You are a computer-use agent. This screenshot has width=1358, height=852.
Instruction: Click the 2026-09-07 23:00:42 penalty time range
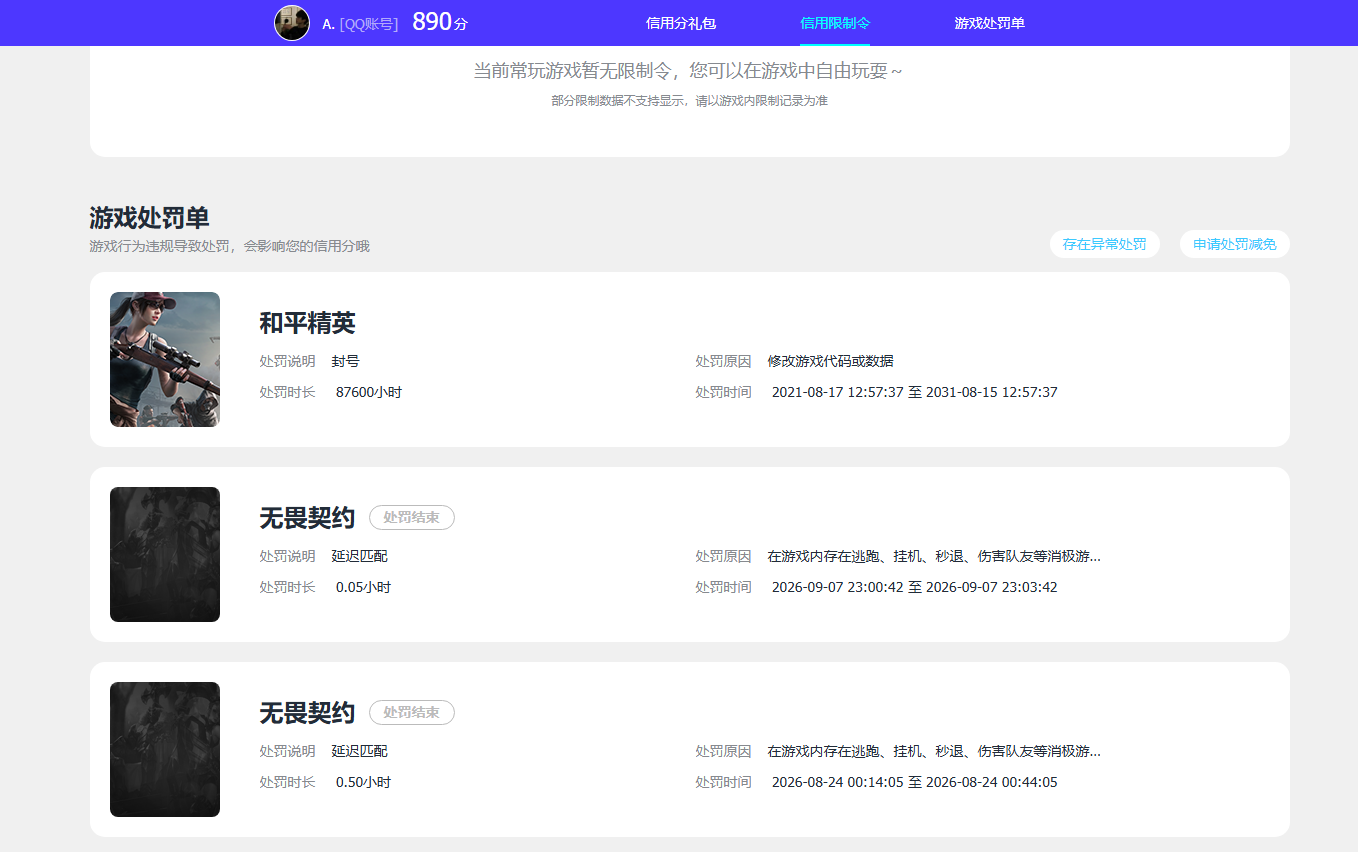coord(915,587)
